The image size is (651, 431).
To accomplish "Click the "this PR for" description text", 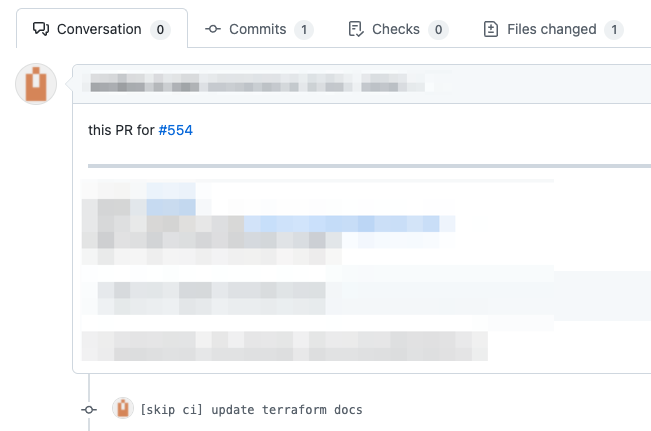I will [121, 130].
